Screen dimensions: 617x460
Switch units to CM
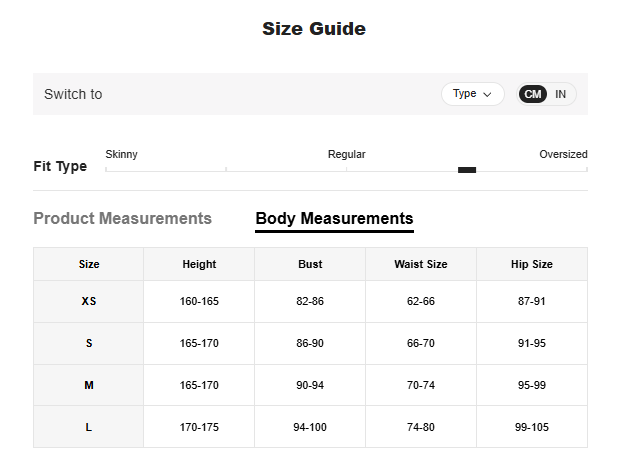pyautogui.click(x=533, y=94)
